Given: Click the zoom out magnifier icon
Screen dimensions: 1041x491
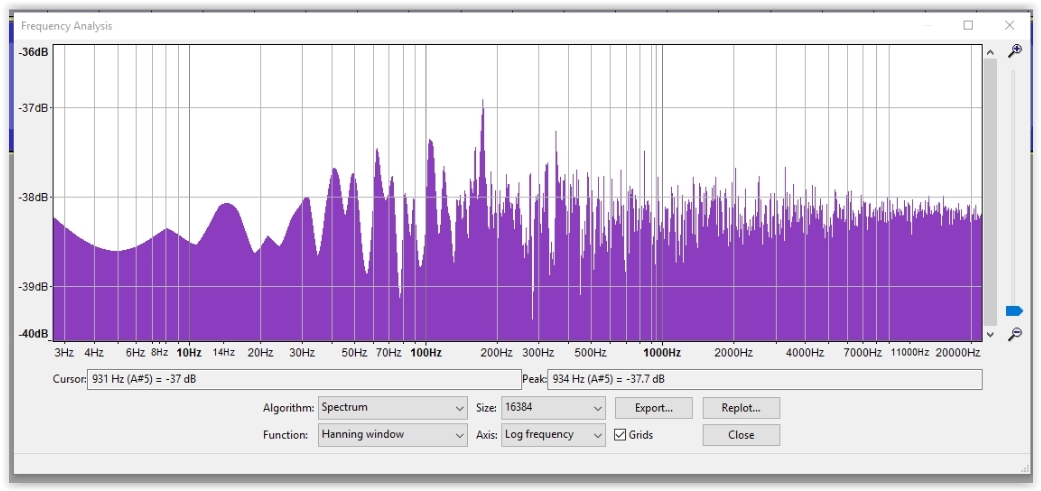Looking at the screenshot, I should [x=1014, y=334].
